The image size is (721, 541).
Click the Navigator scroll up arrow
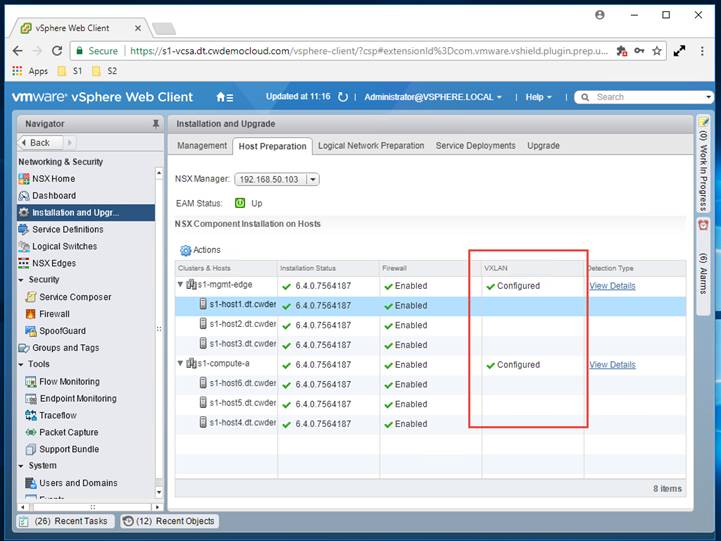(x=159, y=173)
